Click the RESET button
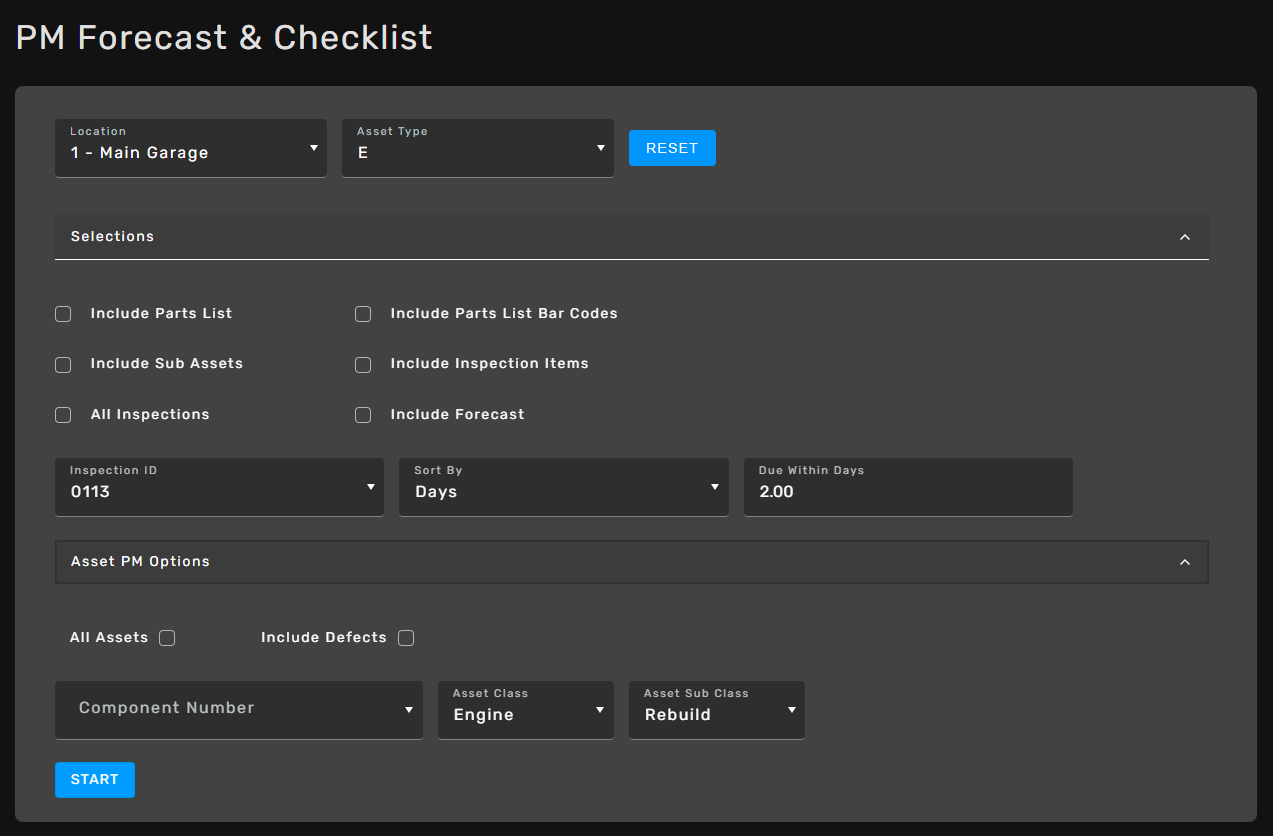Image resolution: width=1273 pixels, height=836 pixels. point(671,148)
